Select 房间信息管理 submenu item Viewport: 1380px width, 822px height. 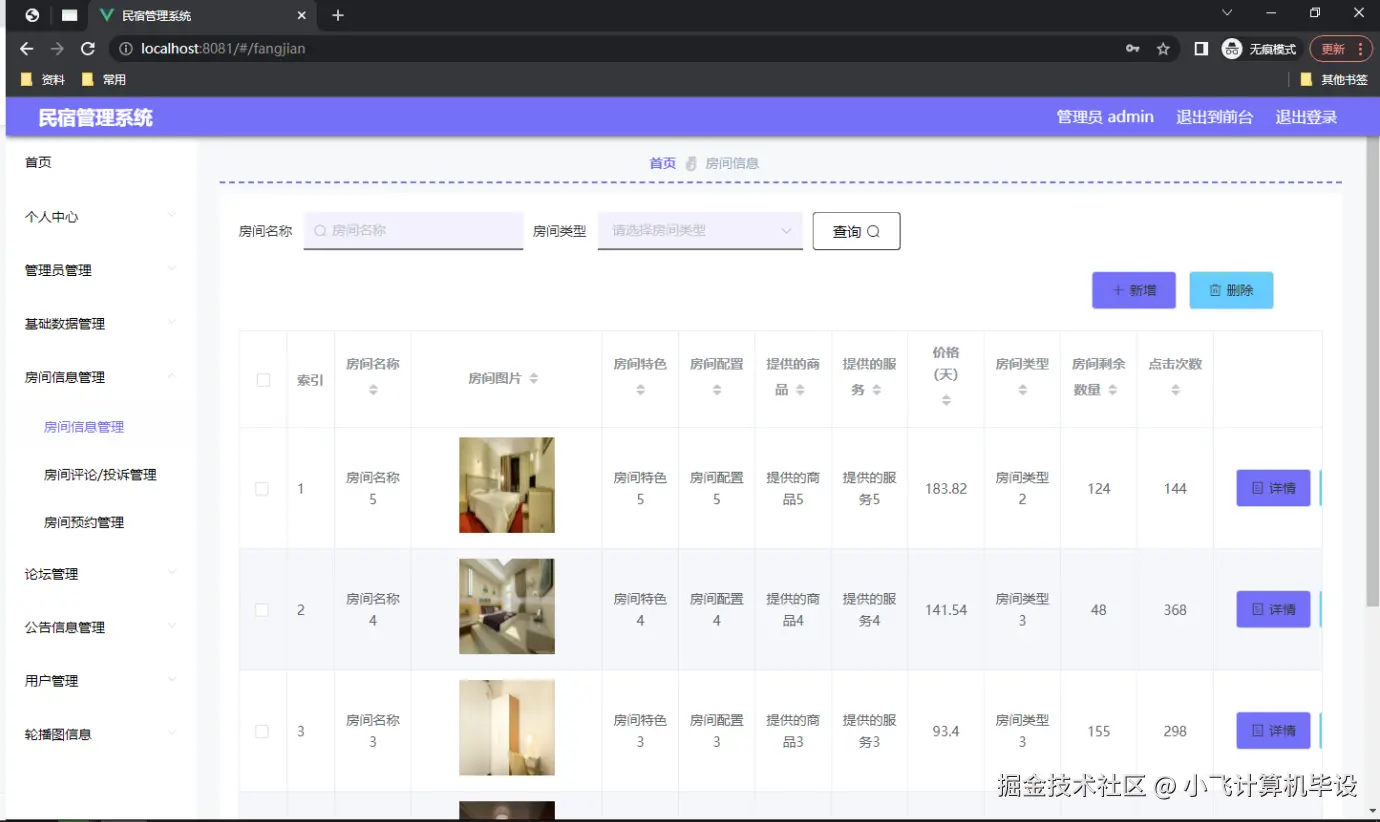[84, 427]
